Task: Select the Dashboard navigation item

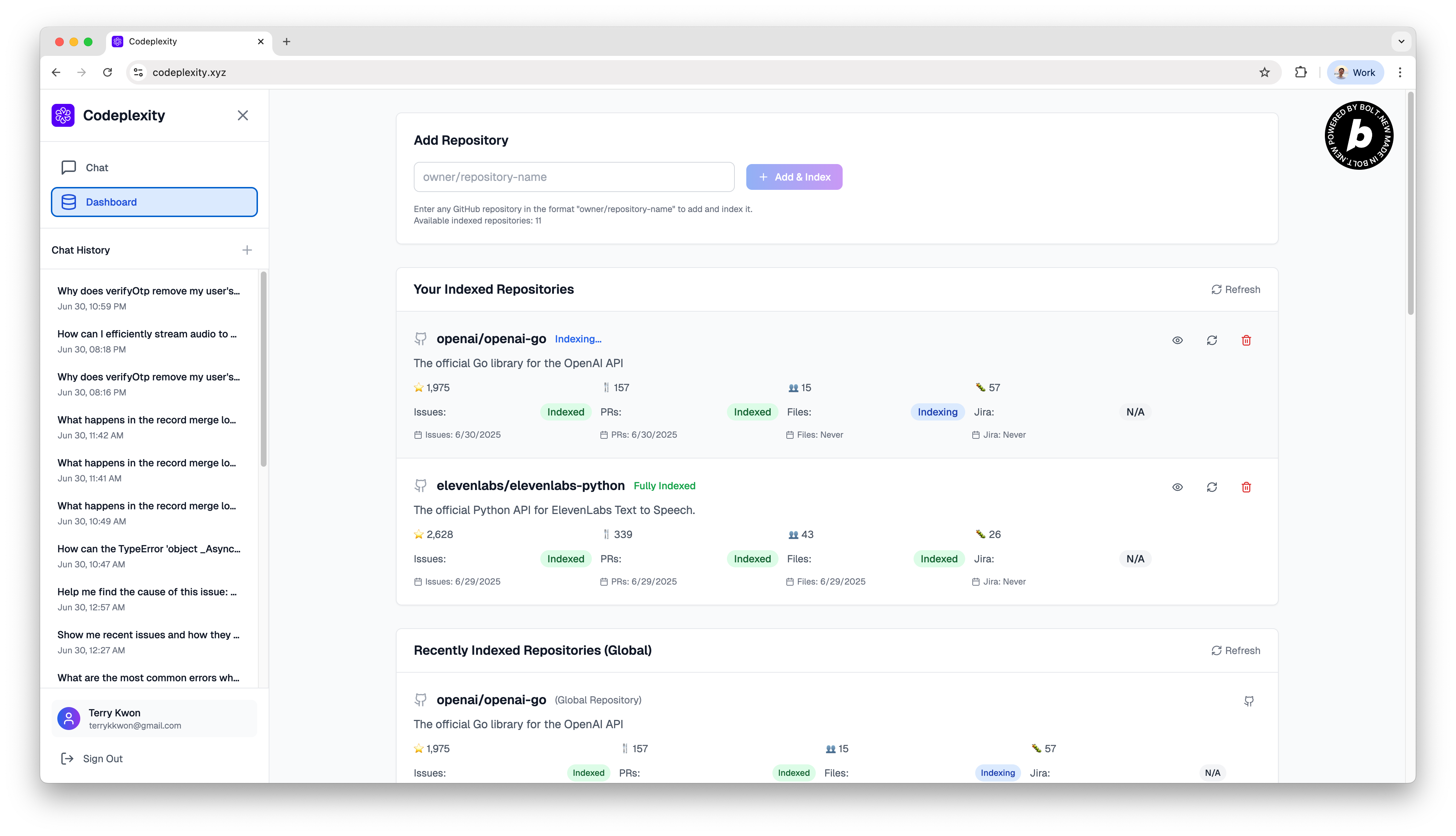Action: point(154,202)
